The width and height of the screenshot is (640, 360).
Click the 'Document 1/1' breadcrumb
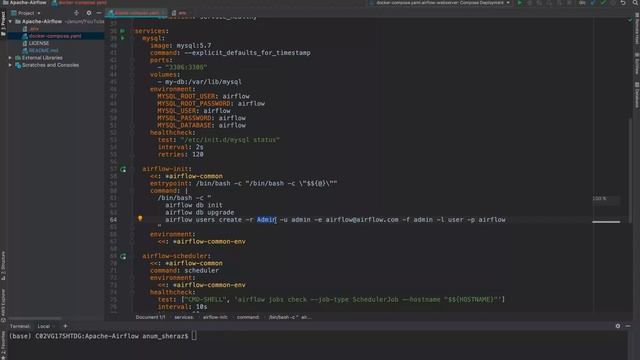click(x=151, y=317)
